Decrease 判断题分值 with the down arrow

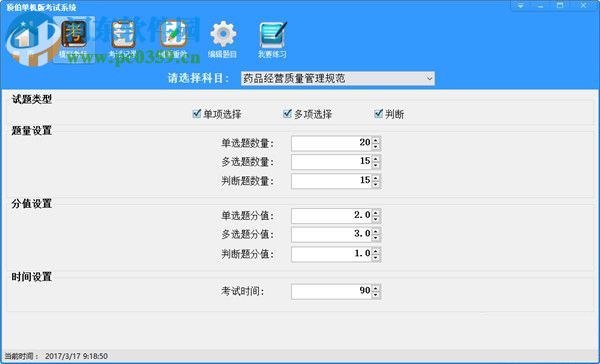coord(376,258)
